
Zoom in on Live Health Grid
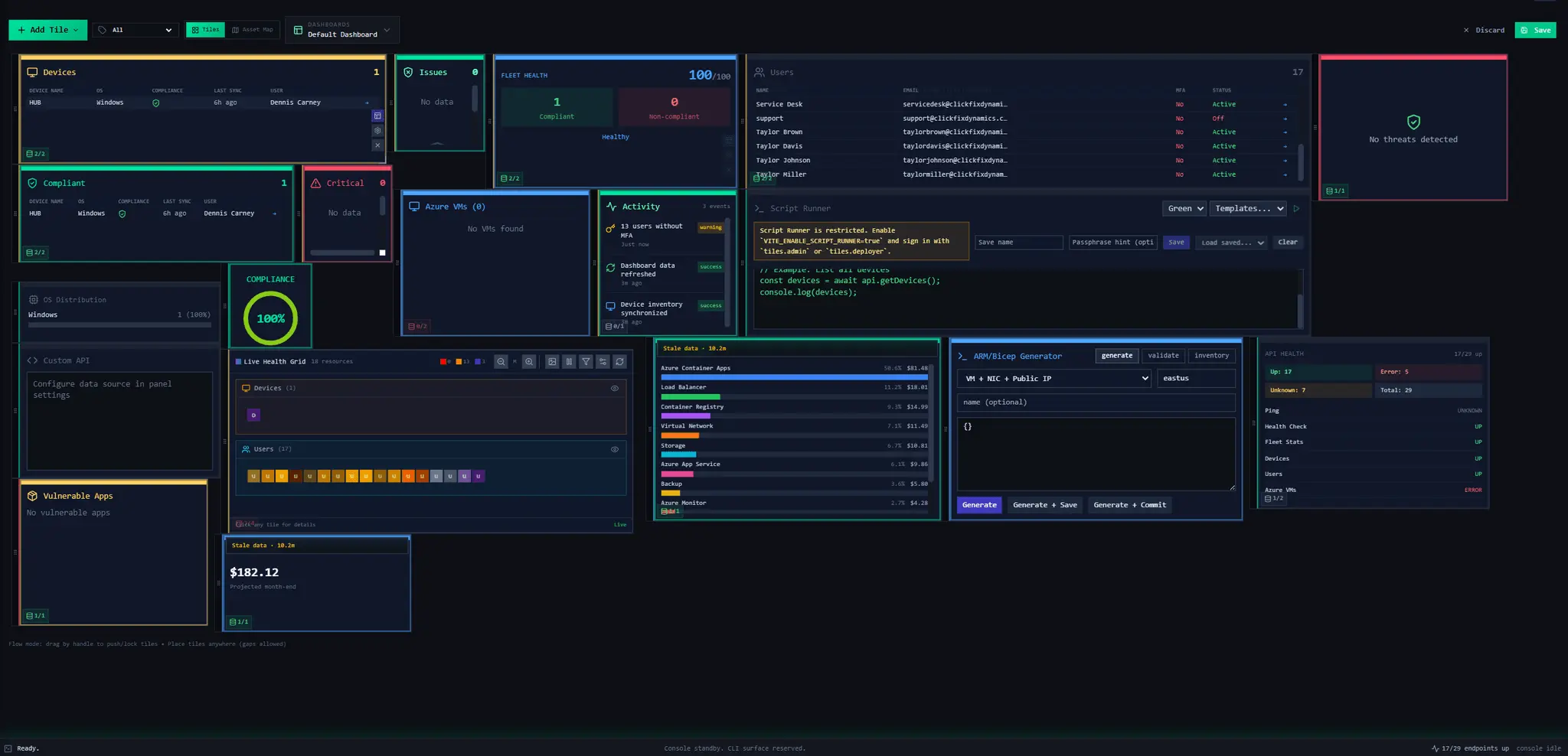coord(529,361)
